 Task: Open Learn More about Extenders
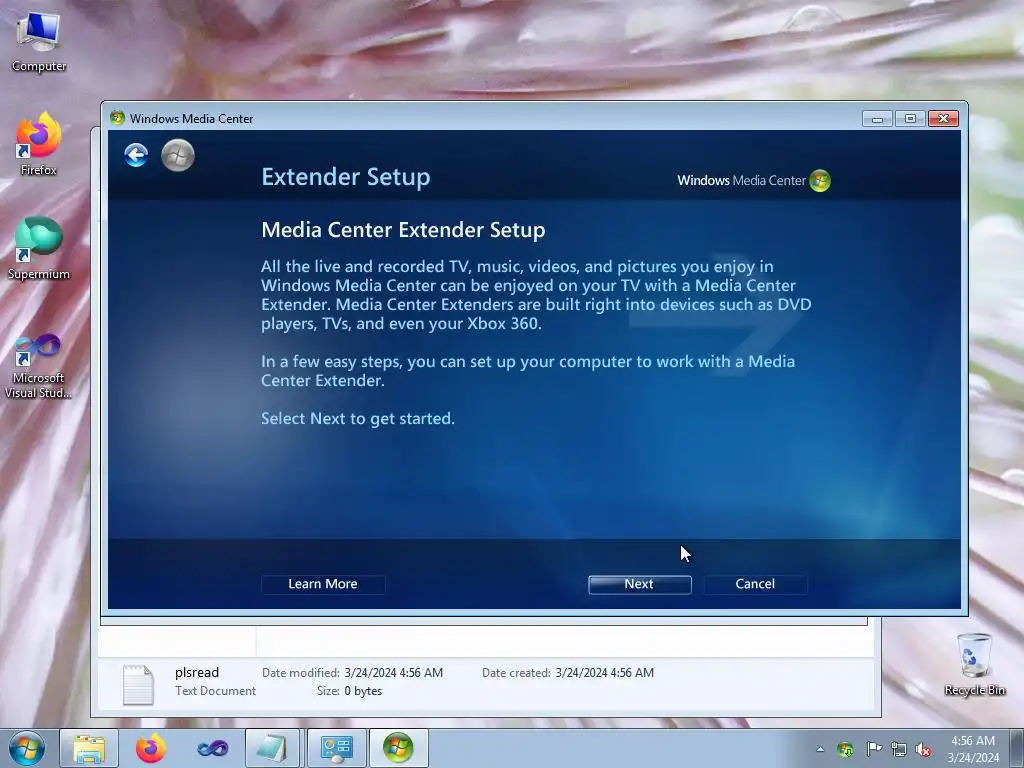pos(323,584)
